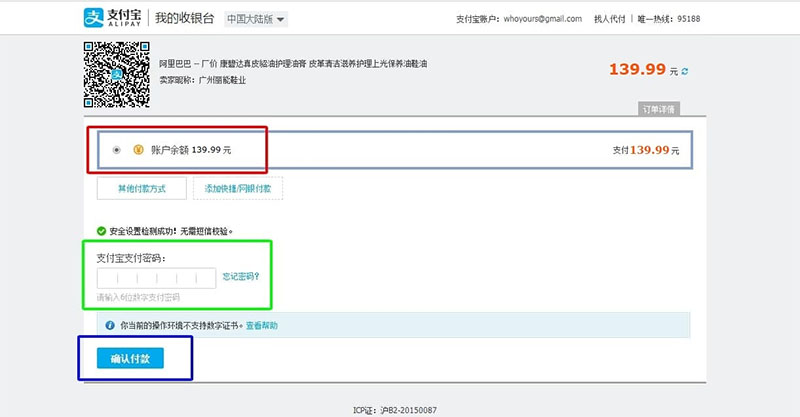The image size is (800, 417).
Task: Open the 订单详情 tab
Action: [659, 109]
